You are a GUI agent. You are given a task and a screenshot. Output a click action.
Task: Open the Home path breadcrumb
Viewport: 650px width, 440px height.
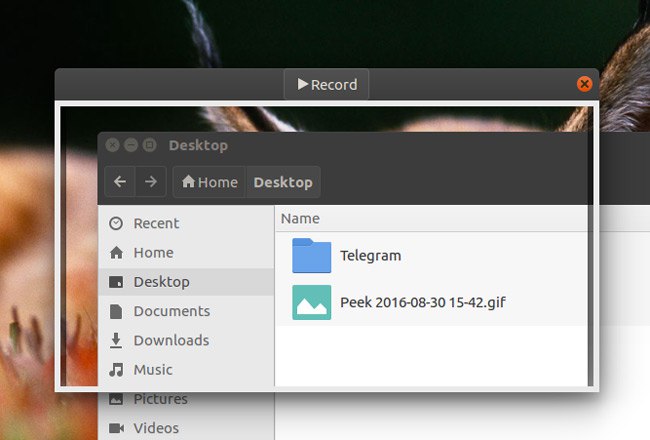[210, 182]
